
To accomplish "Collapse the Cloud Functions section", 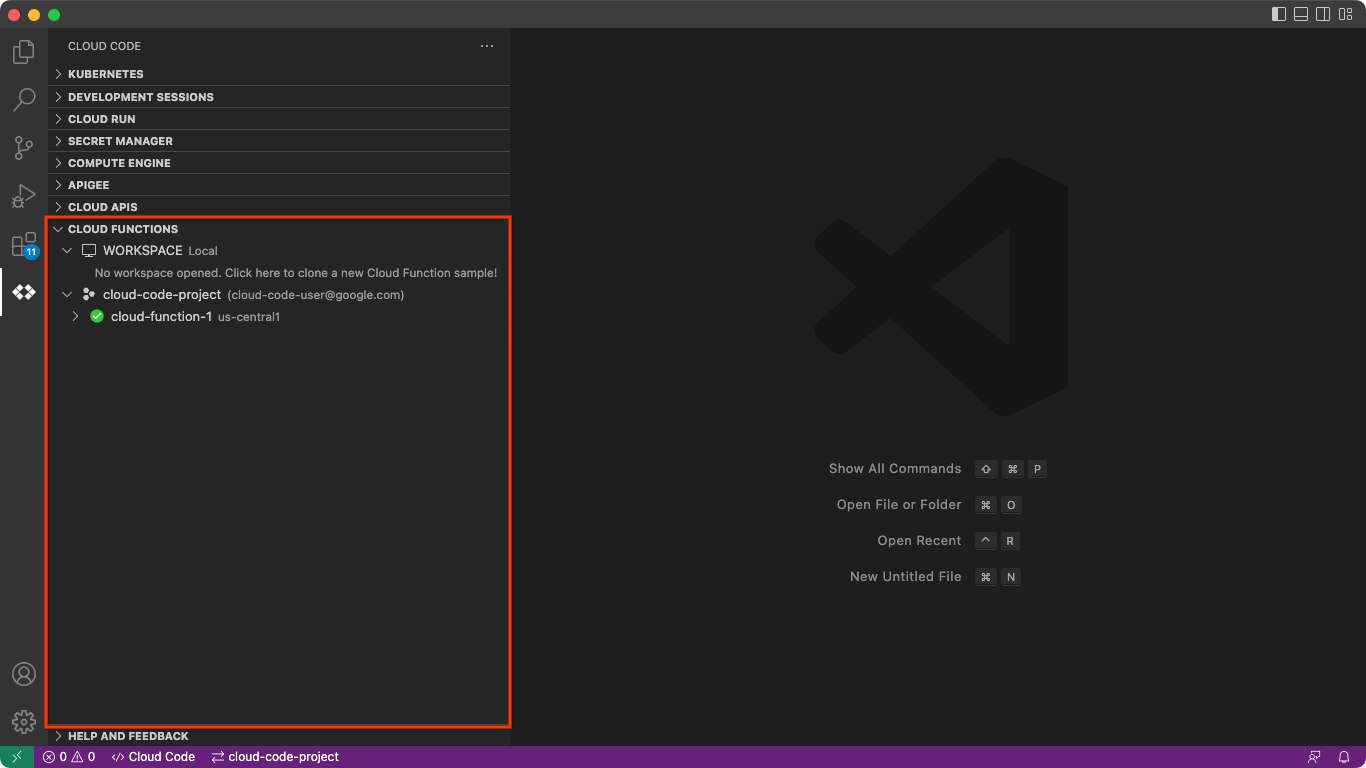I will click(x=279, y=229).
